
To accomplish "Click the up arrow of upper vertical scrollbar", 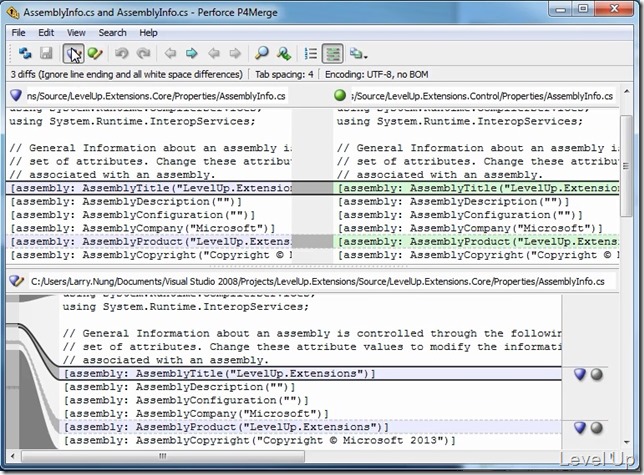I will tap(626, 91).
